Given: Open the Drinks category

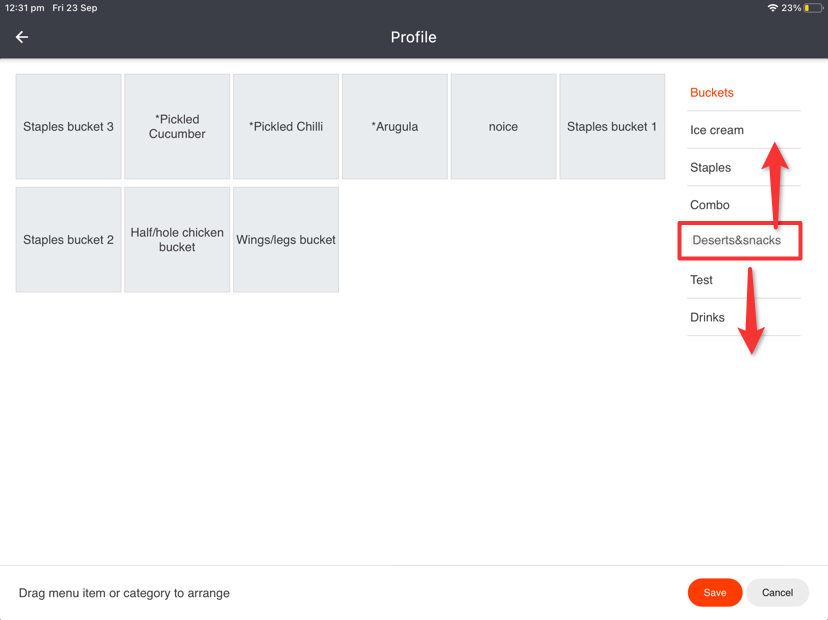Looking at the screenshot, I should tap(708, 318).
